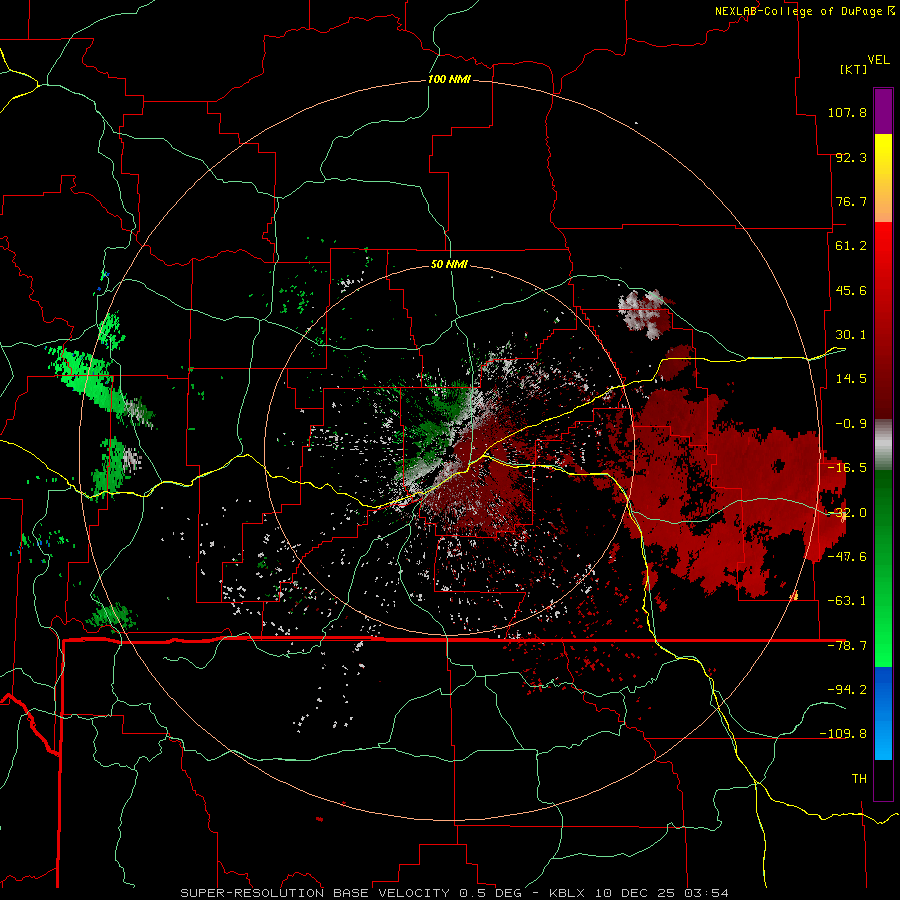
Task: Click the purple segment of the velocity color bar
Action: click(883, 111)
